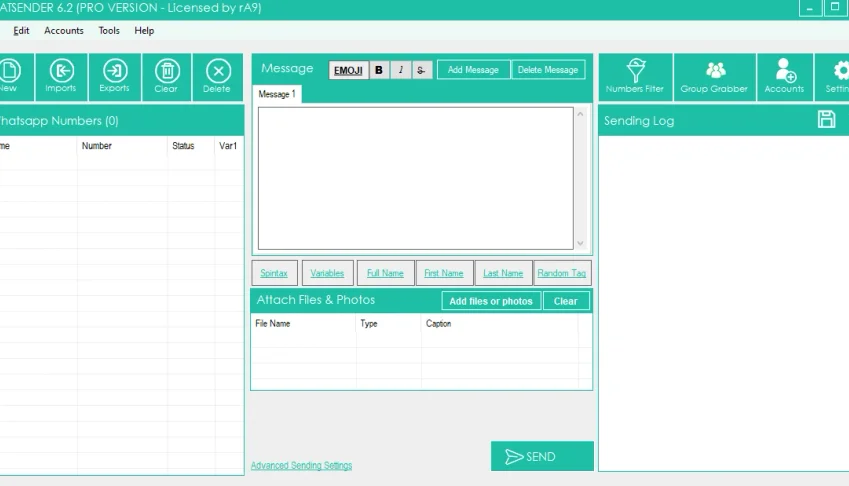This screenshot has width=849, height=486.
Task: Open Advanced Sending Settings link
Action: click(x=302, y=465)
